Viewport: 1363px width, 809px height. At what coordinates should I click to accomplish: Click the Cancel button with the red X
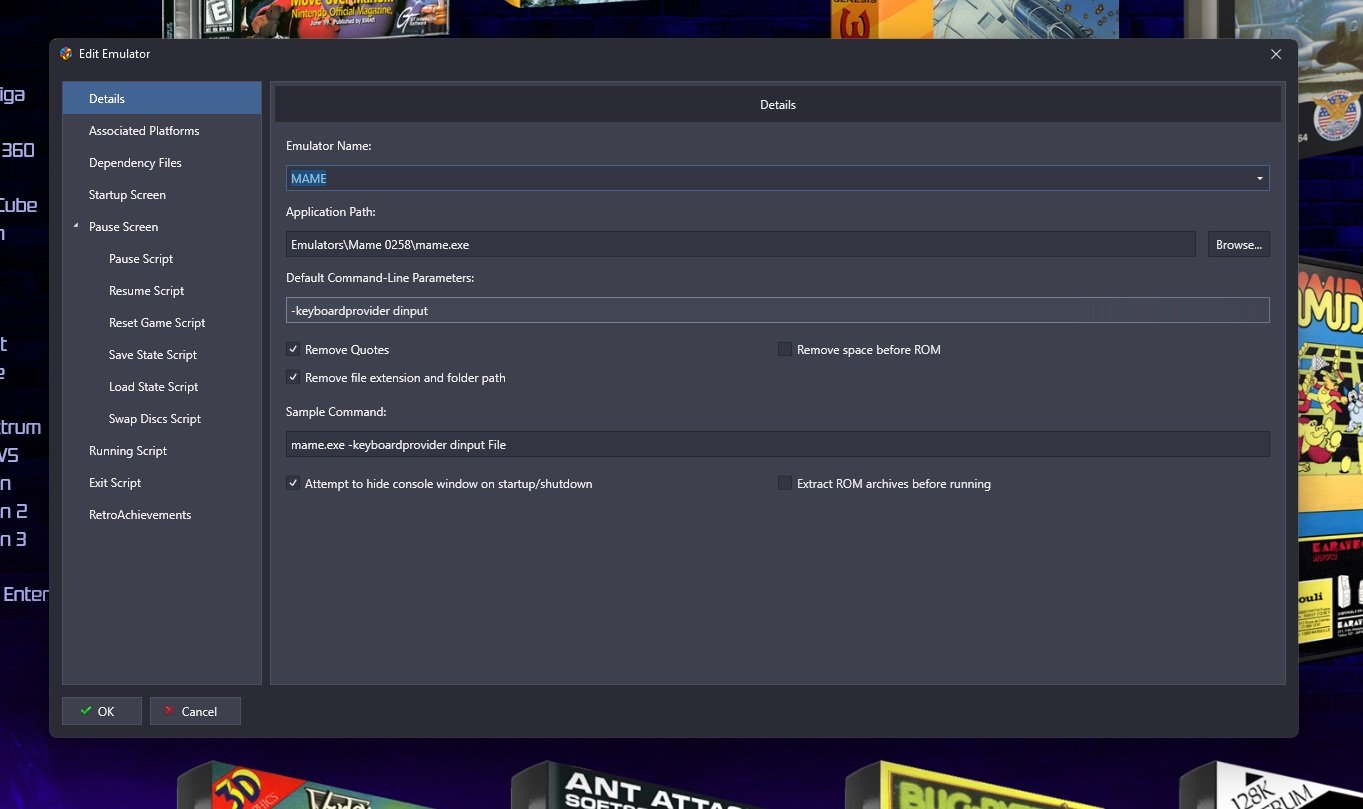pyautogui.click(x=195, y=711)
